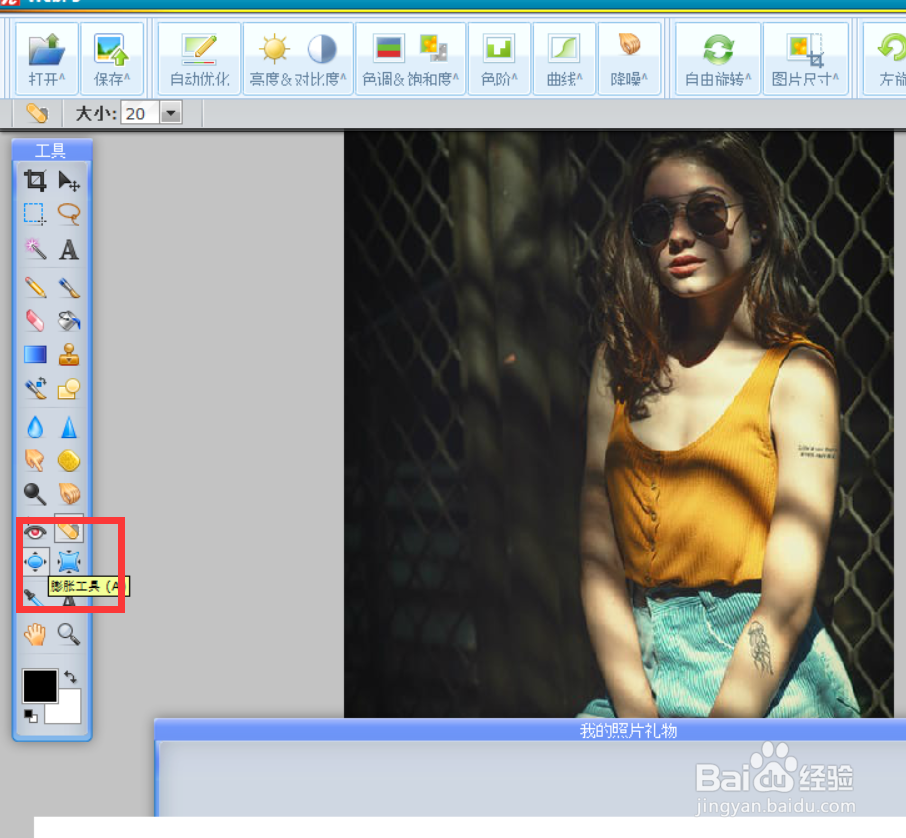Open the black foreground color swatch
906x838 pixels.
(40, 686)
